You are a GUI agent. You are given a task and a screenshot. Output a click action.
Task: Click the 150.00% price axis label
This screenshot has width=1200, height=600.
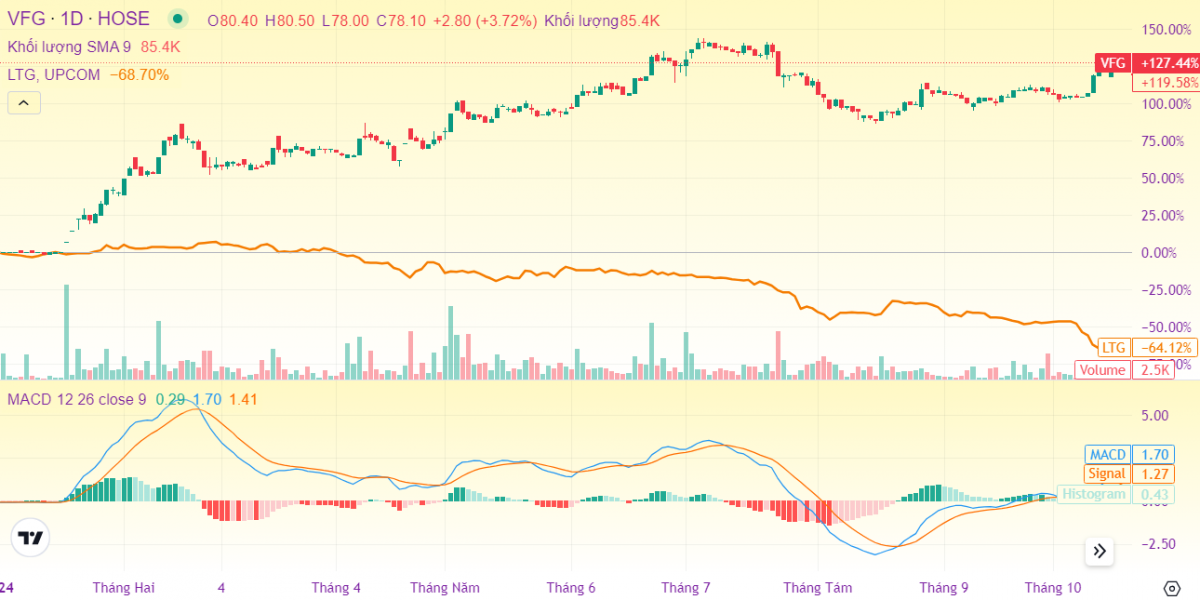click(x=1166, y=29)
